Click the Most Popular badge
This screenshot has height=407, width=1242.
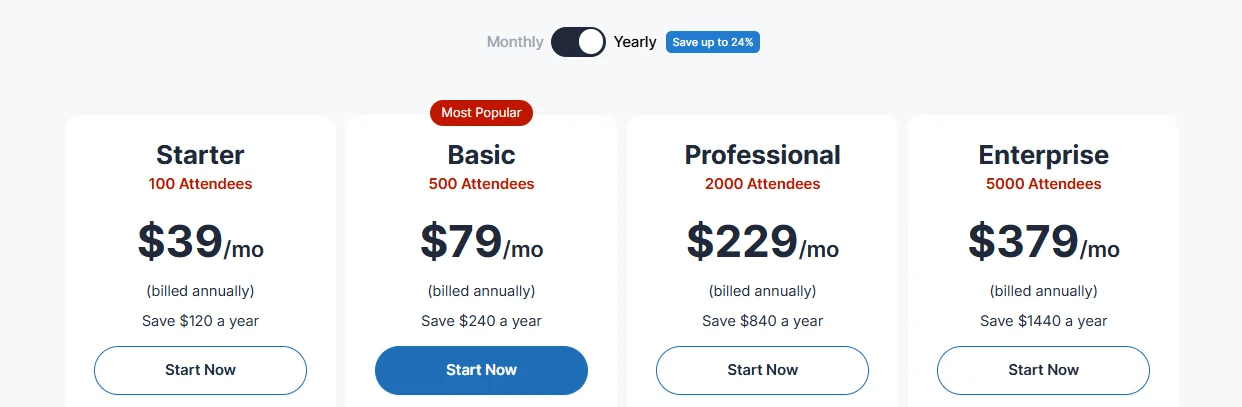(481, 113)
